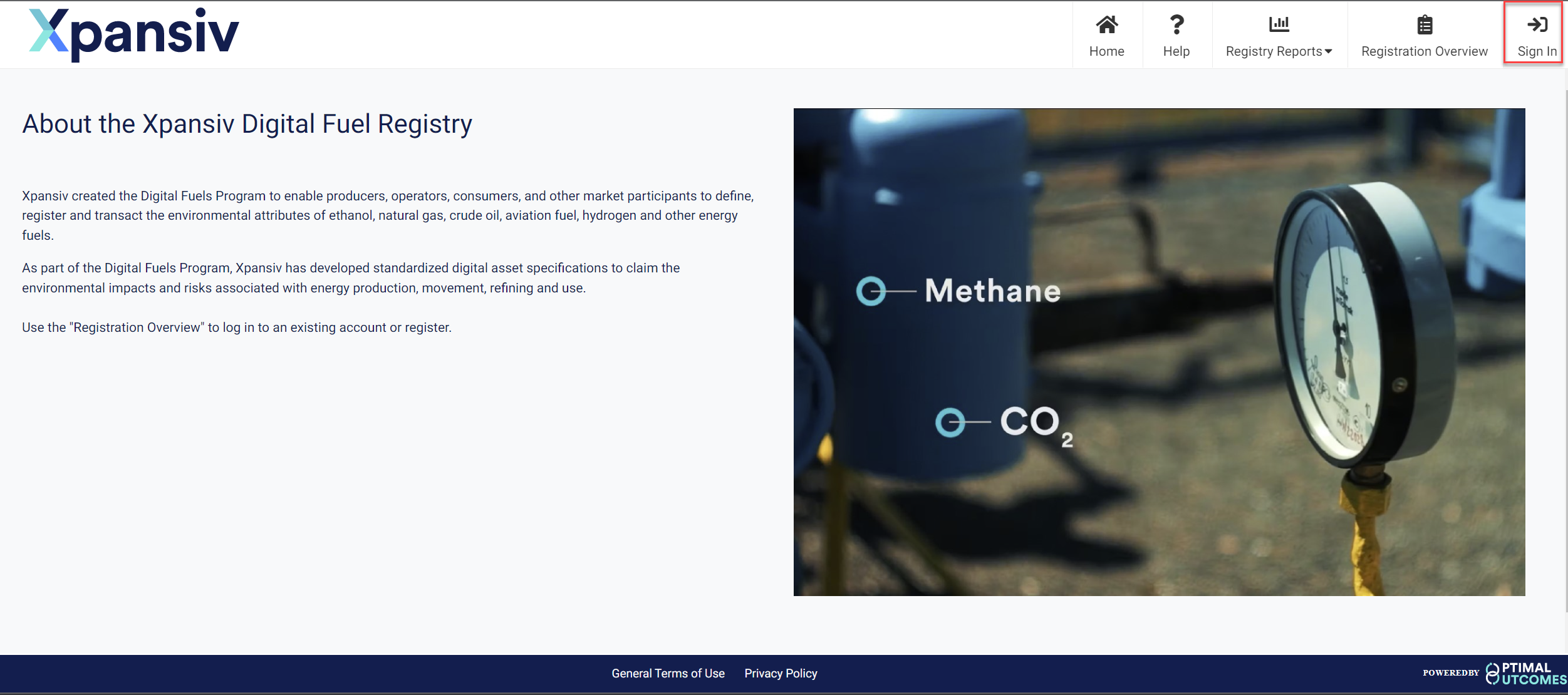Click the Help question mark icon

[1176, 24]
